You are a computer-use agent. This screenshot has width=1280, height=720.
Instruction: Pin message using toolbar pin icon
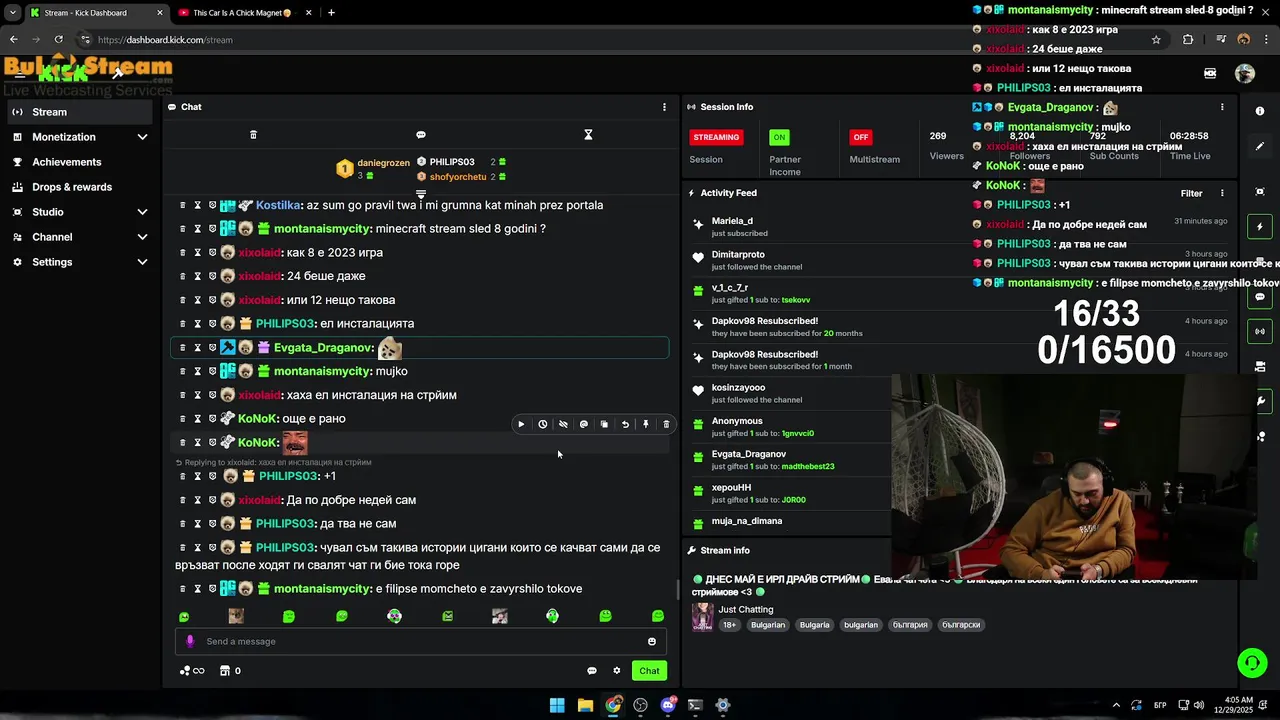coord(646,425)
